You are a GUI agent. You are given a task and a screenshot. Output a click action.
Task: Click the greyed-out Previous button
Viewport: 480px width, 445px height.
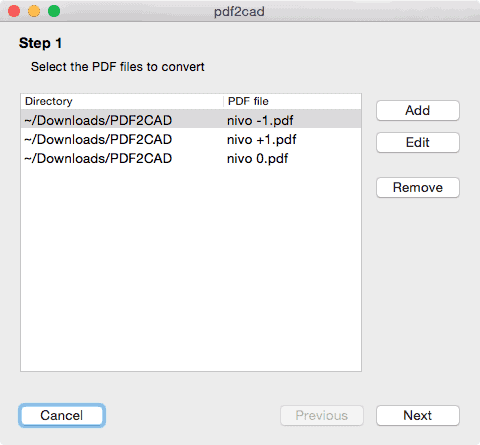322,415
